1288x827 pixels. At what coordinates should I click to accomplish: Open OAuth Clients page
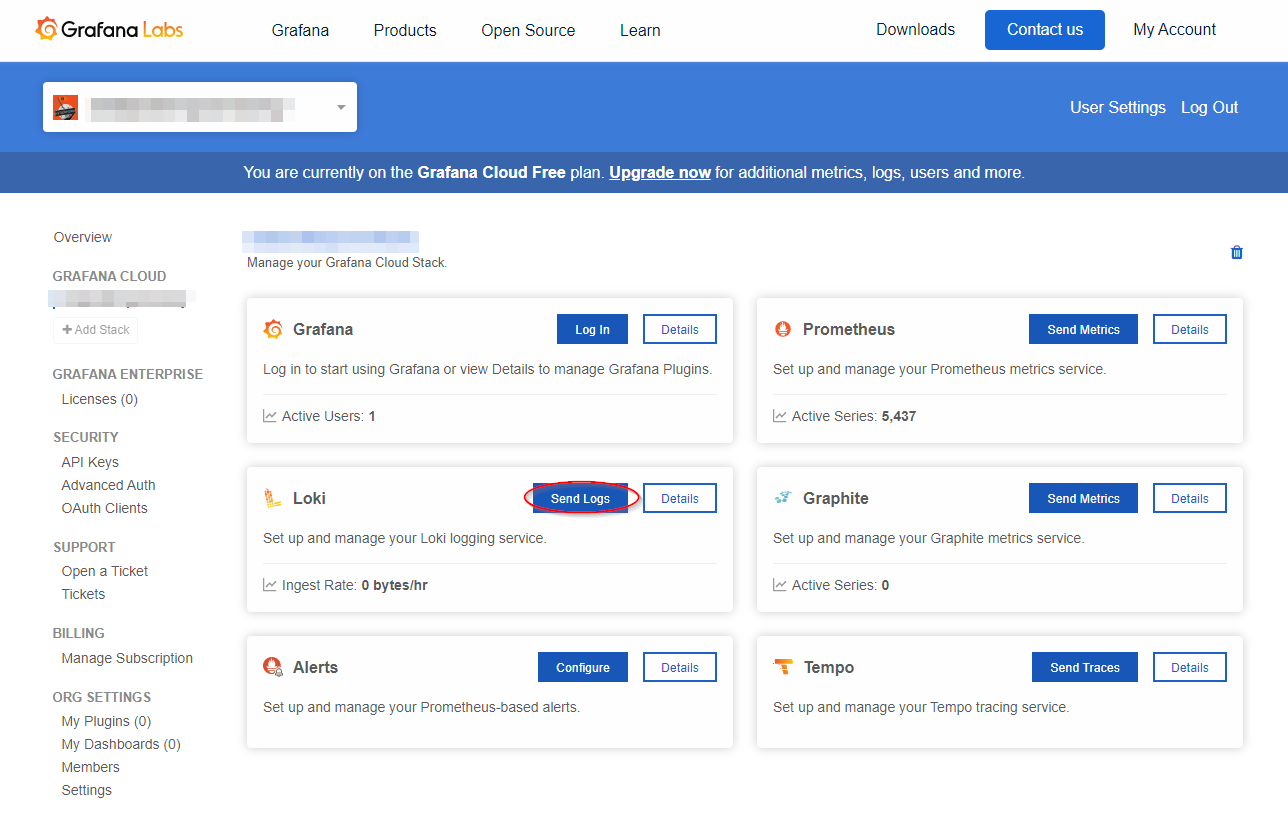[x=104, y=508]
